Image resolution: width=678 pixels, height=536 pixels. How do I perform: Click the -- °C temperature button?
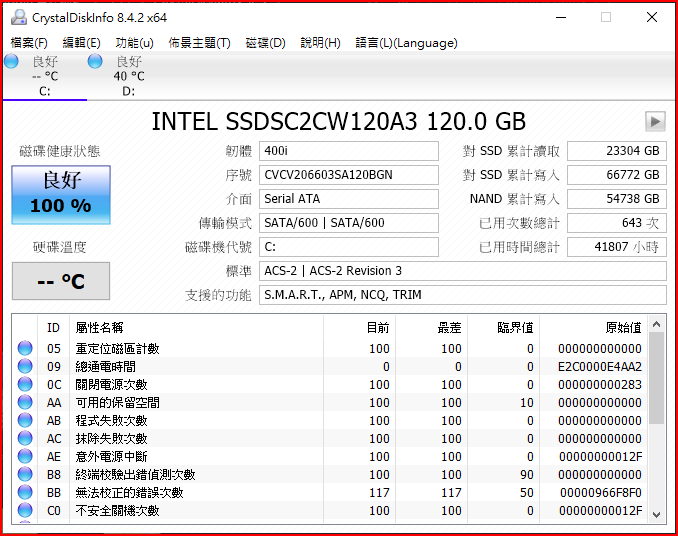point(61,281)
